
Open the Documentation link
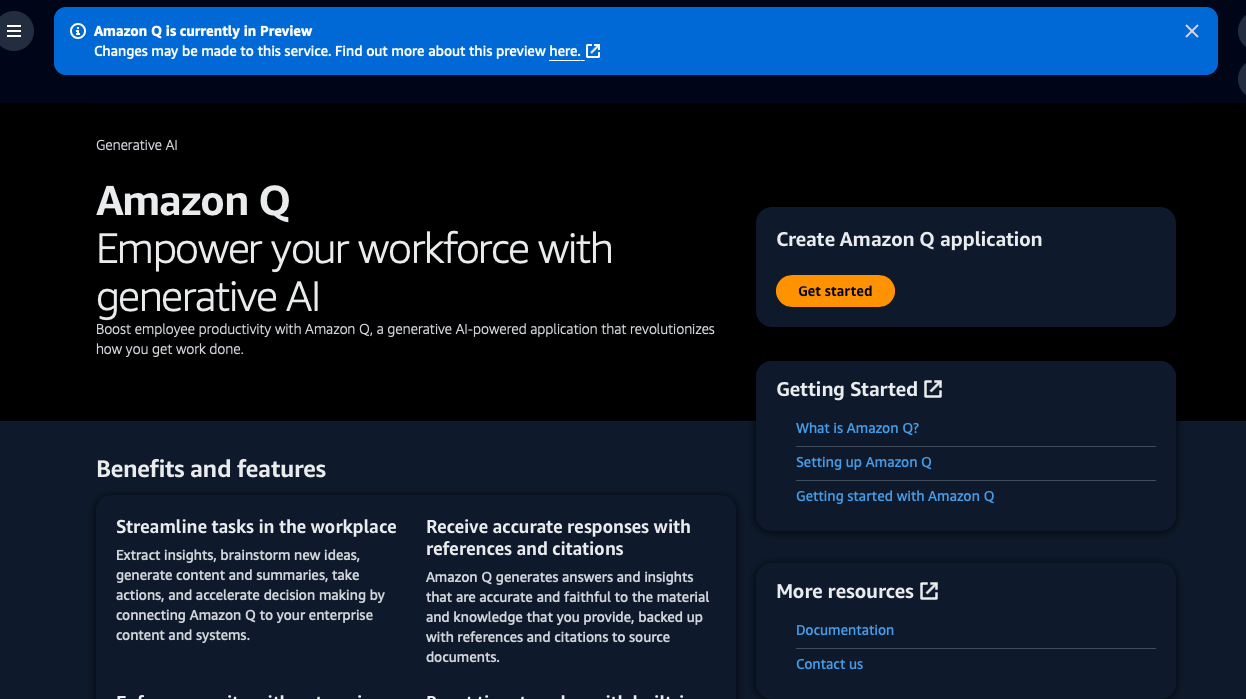(x=845, y=630)
